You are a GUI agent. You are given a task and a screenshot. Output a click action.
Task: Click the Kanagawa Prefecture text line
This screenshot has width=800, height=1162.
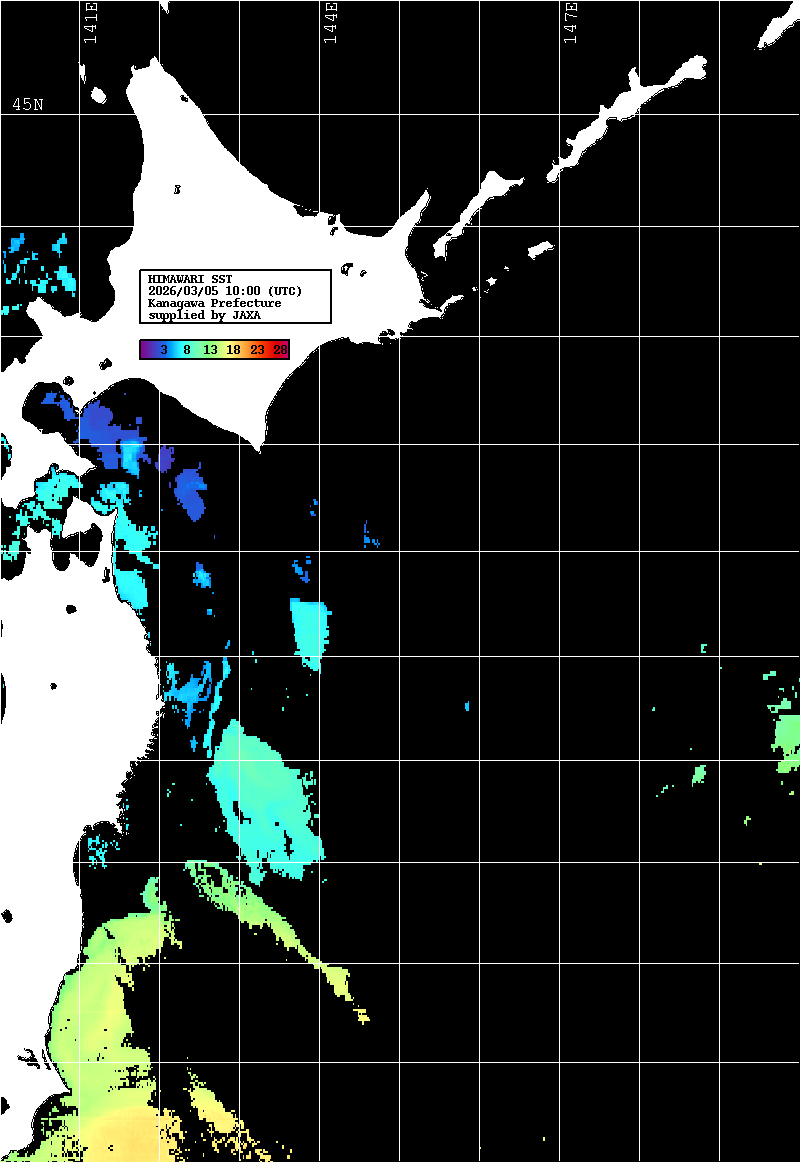[214, 303]
